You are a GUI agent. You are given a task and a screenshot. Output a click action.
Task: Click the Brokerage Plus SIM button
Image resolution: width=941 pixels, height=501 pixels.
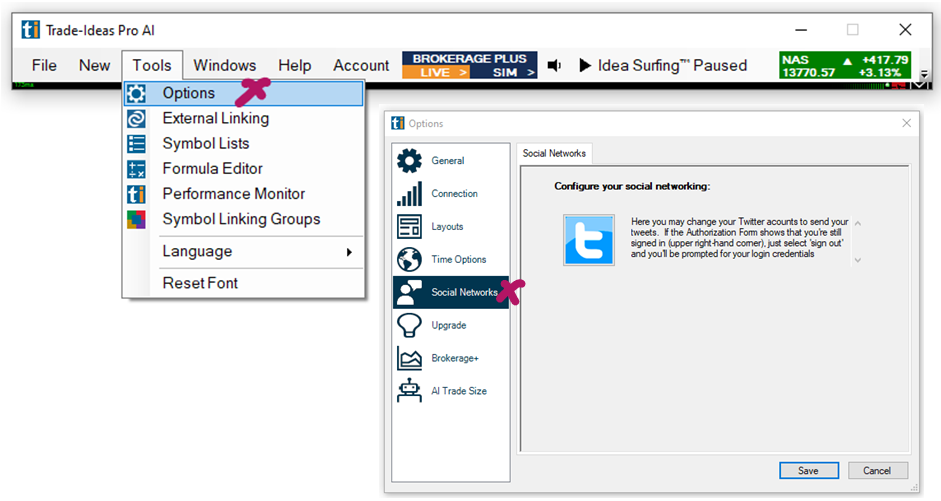pyautogui.click(x=504, y=73)
